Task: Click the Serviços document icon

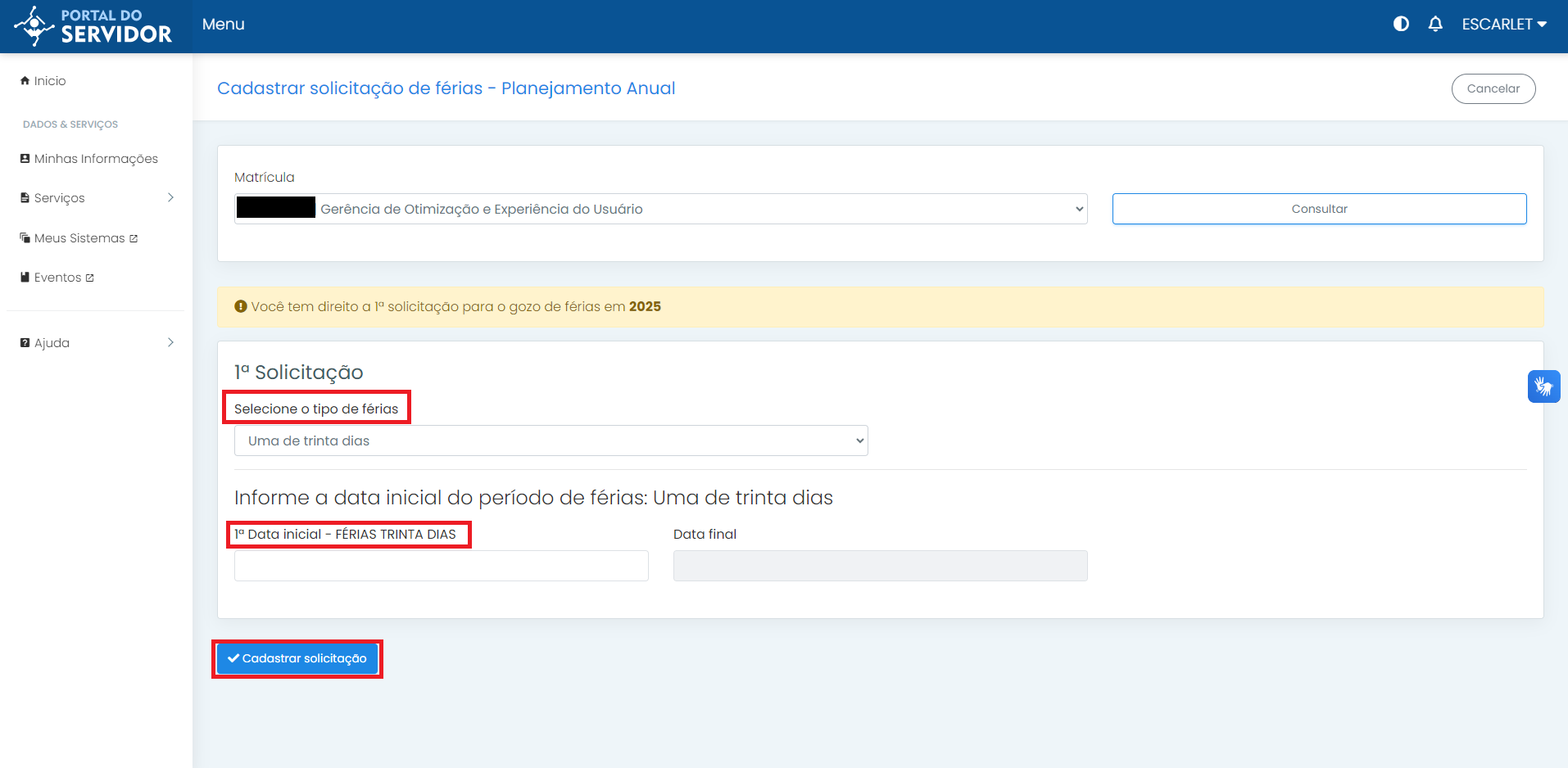Action: click(25, 198)
